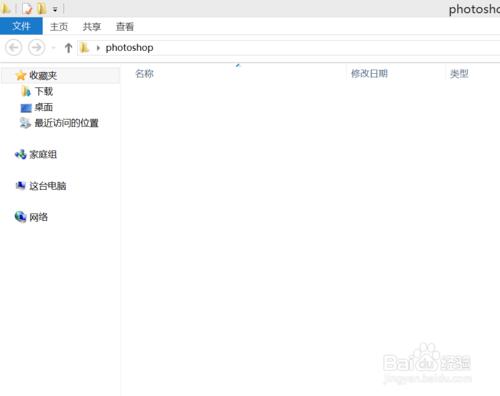Click the properties icon in quick access toolbar
Image resolution: width=500 pixels, height=396 pixels.
coord(27,8)
